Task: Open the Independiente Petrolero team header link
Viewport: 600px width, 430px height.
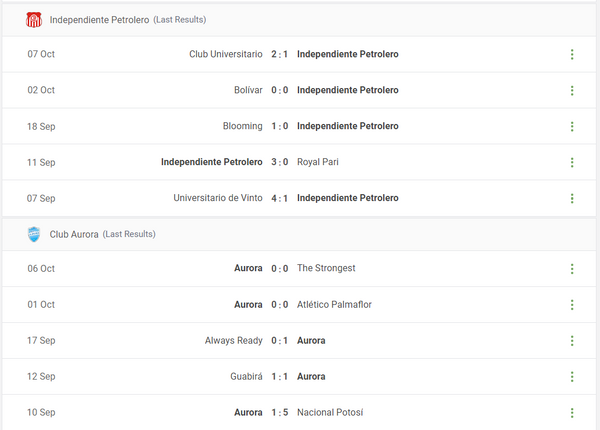Action: 98,20
